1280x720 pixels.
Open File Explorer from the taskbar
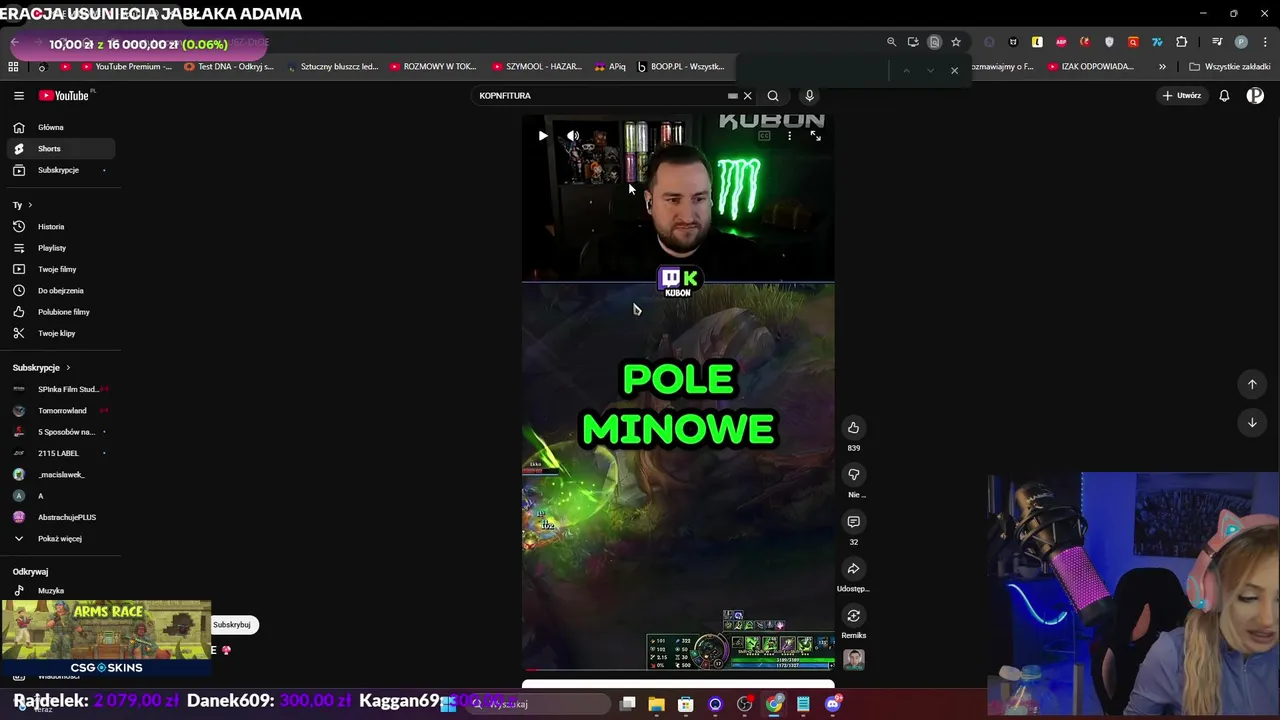point(656,704)
